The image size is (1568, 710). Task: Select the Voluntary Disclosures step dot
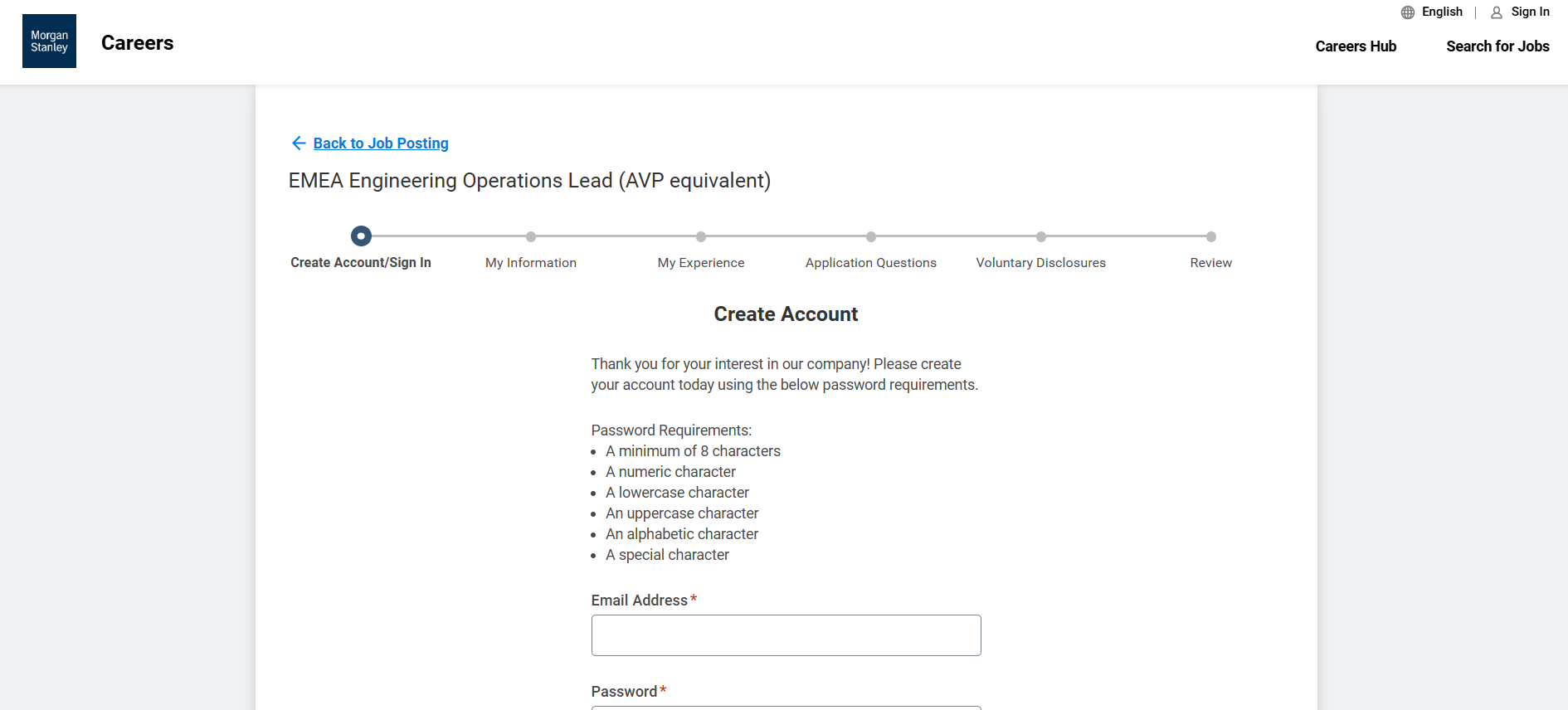1041,236
